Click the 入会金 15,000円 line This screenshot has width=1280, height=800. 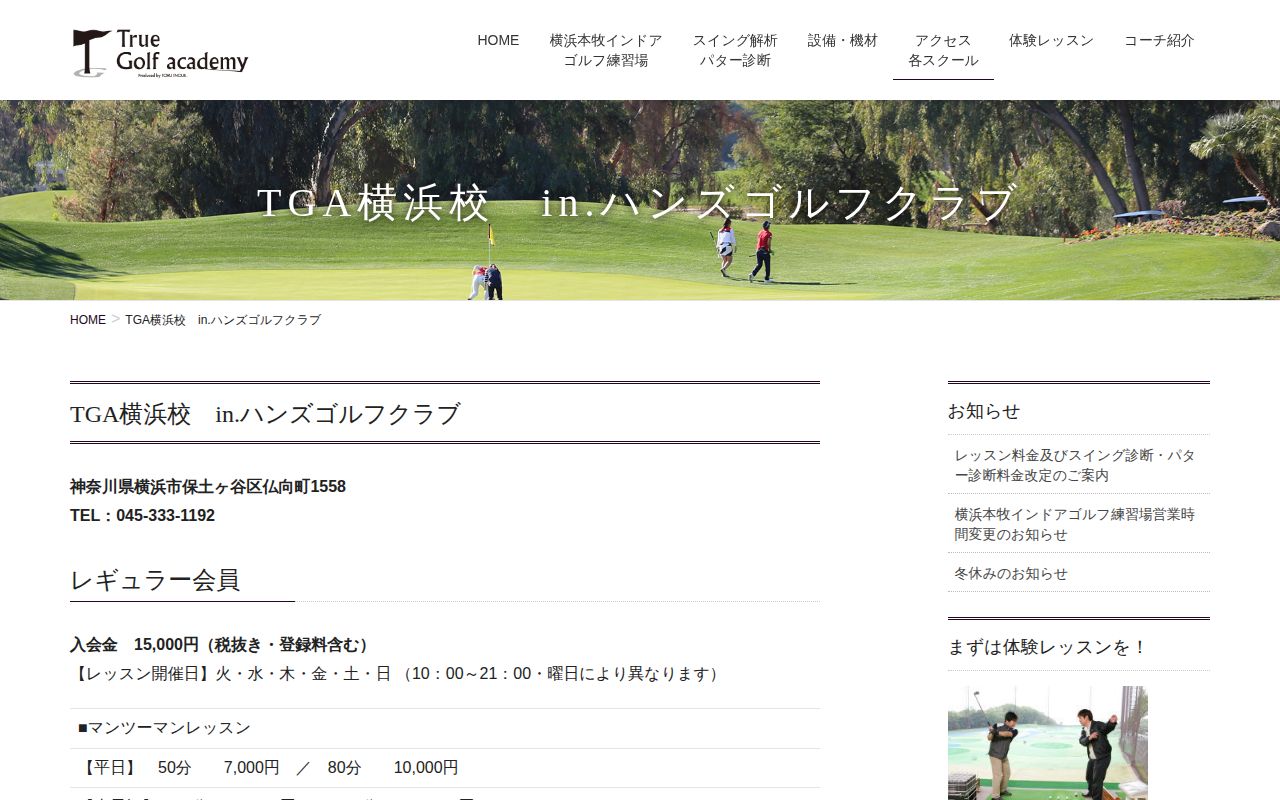[222, 645]
